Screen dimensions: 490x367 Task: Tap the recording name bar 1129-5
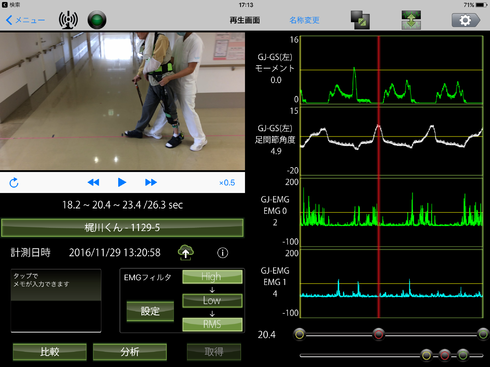[x=122, y=228]
